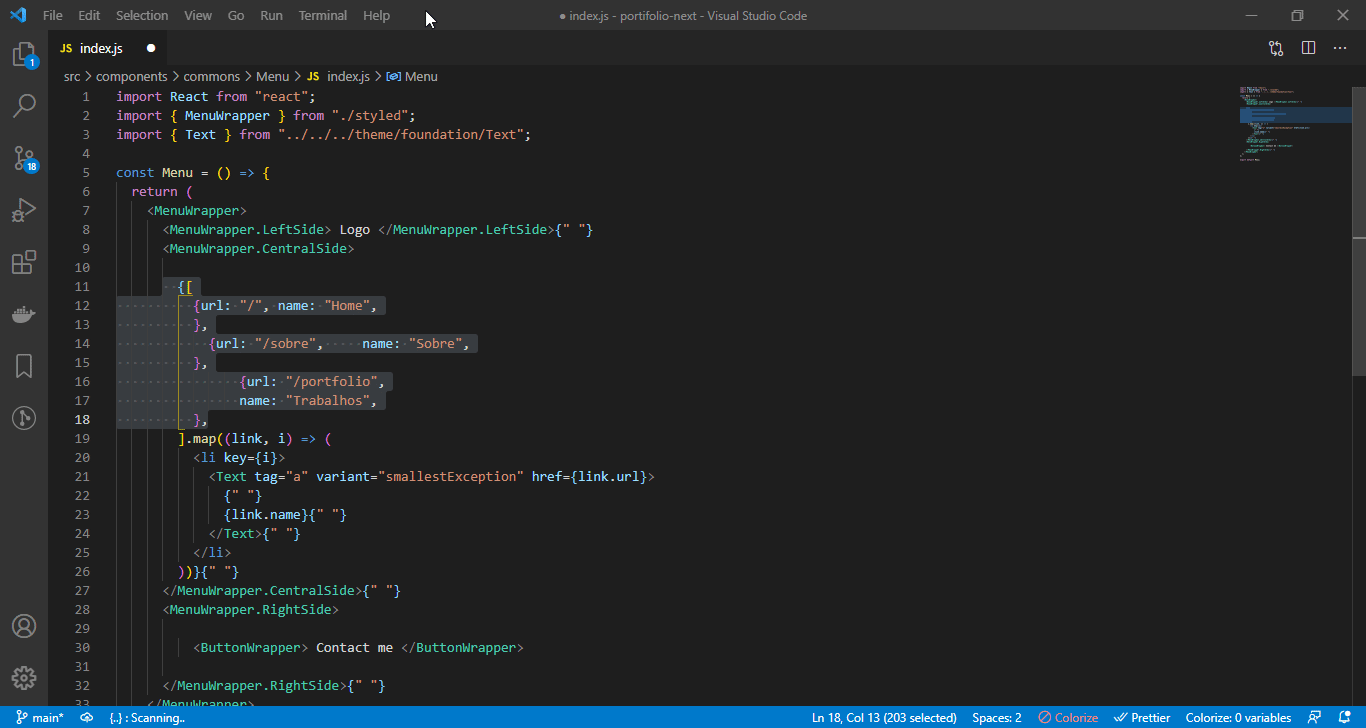This screenshot has width=1366, height=728.
Task: Open the Extensions view icon
Action: 24,262
